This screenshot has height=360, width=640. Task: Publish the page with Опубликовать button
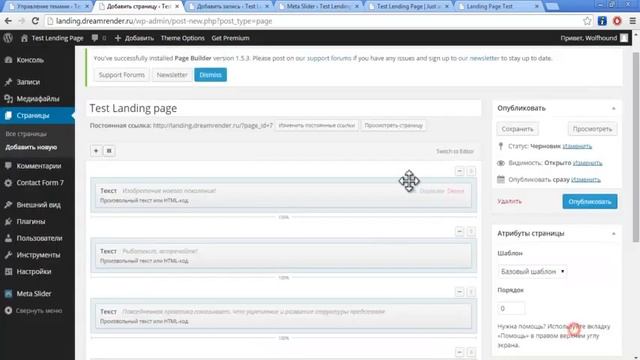pos(590,202)
